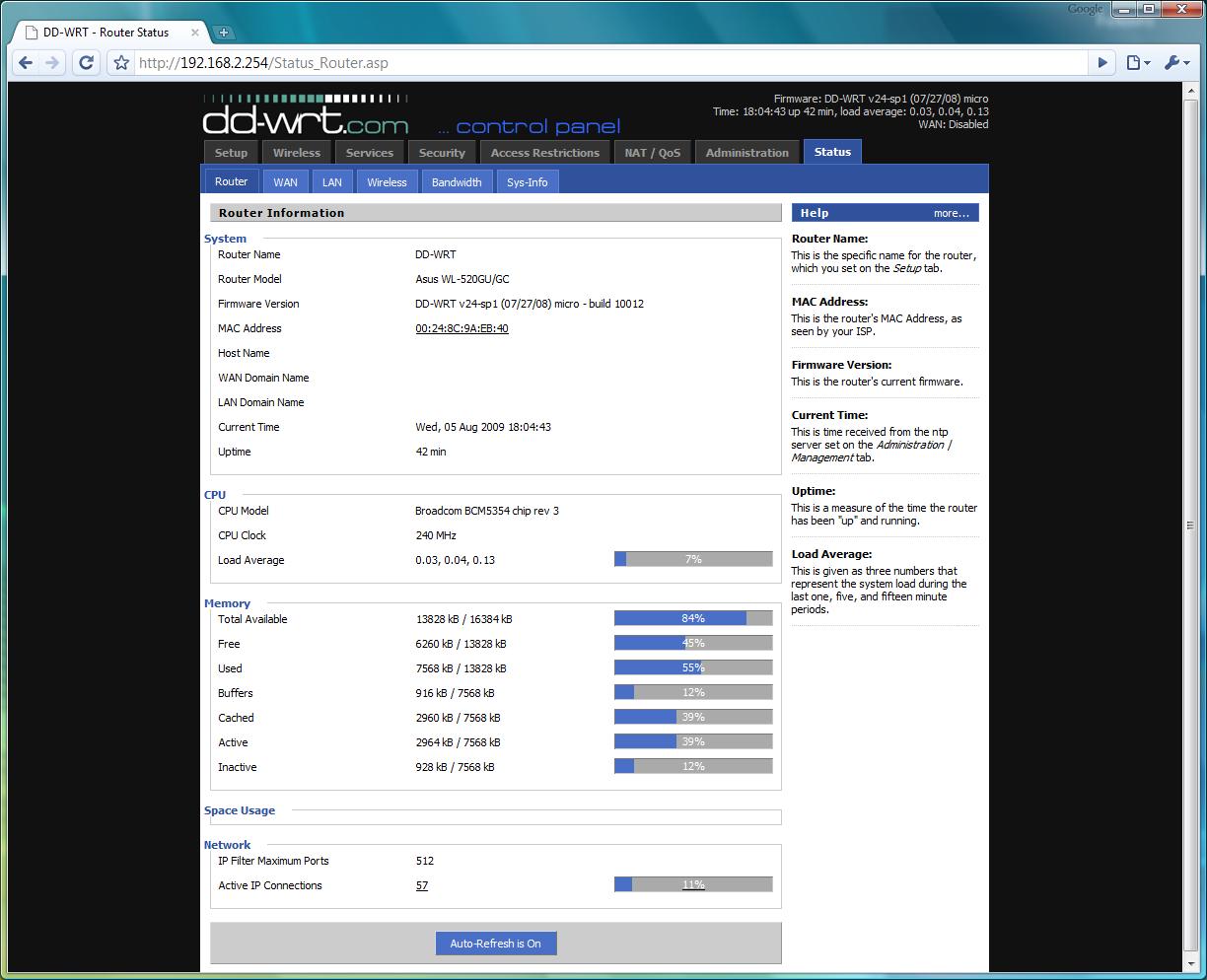Bookmark this page with the star icon

click(x=121, y=63)
